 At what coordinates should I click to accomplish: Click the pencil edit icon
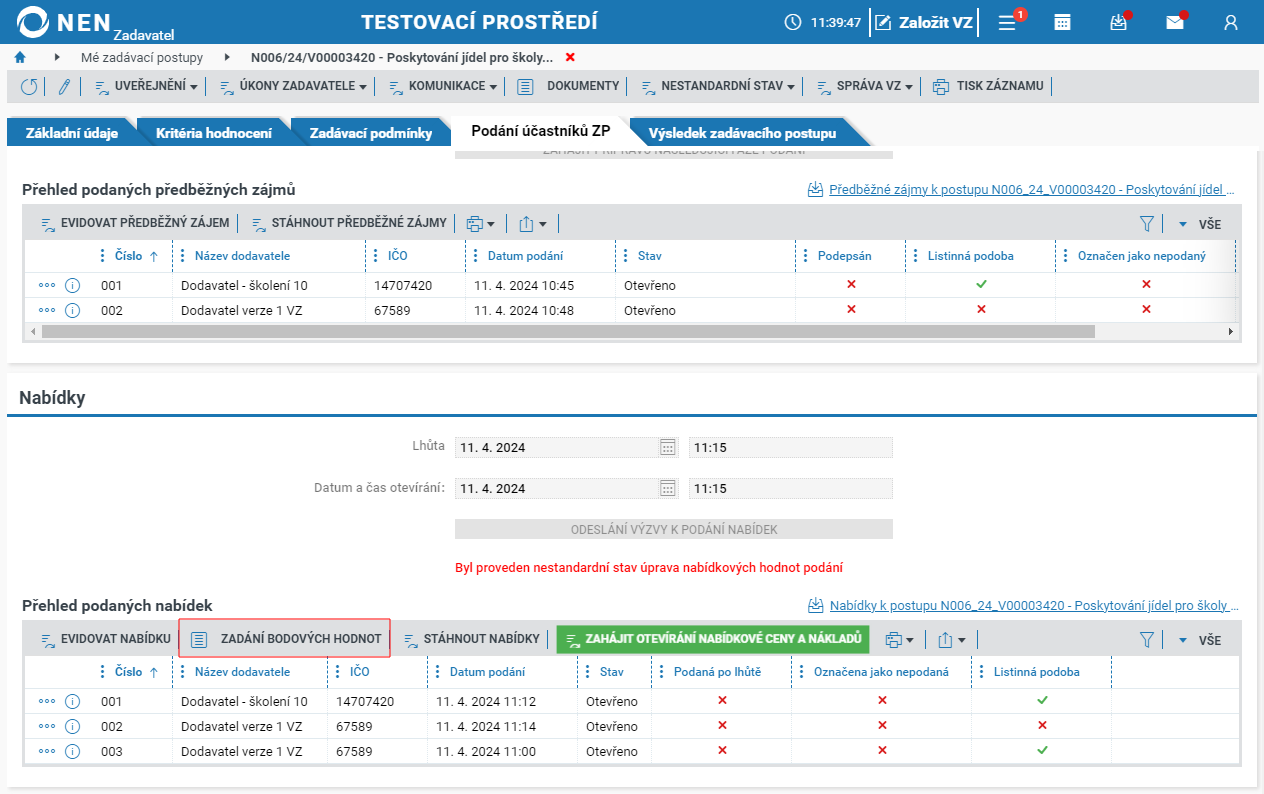pyautogui.click(x=64, y=87)
